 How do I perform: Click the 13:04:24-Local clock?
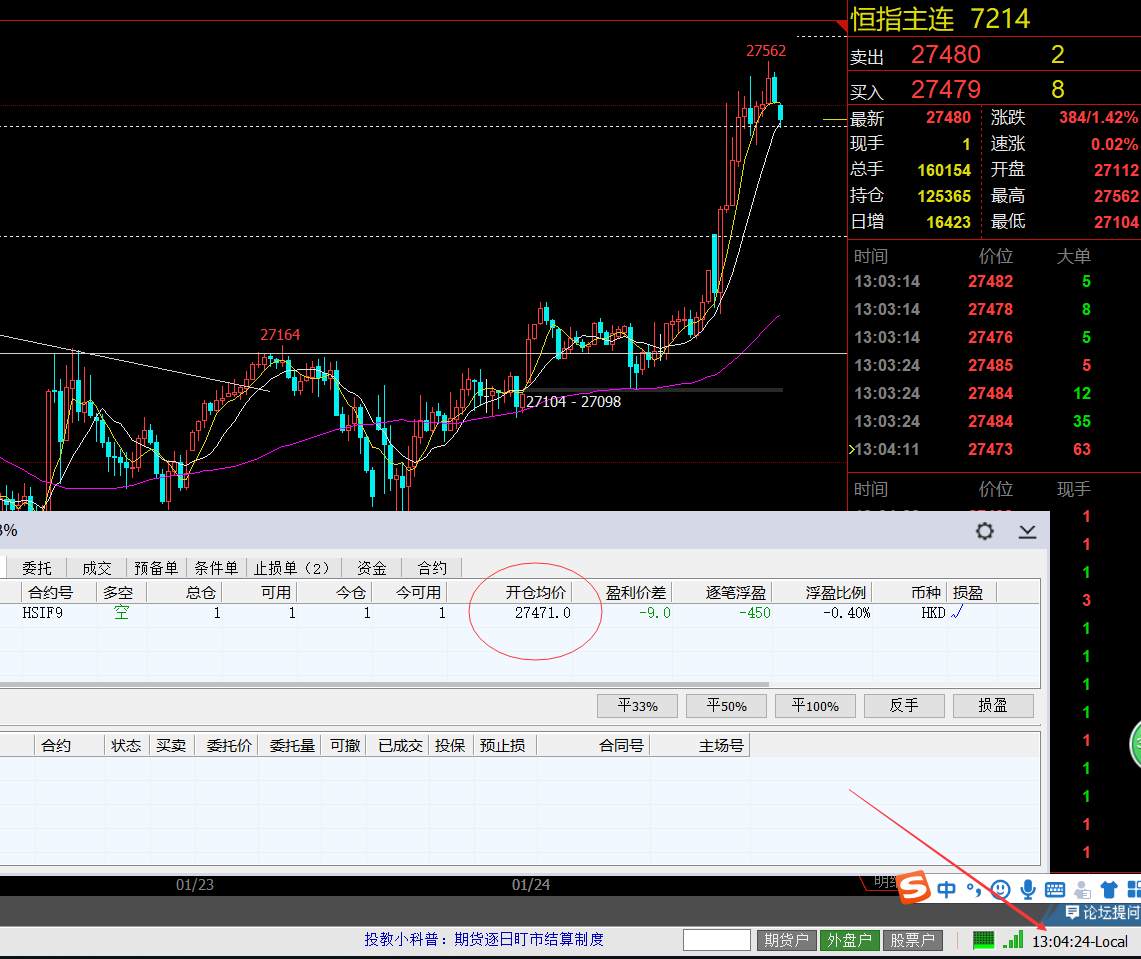point(1080,942)
